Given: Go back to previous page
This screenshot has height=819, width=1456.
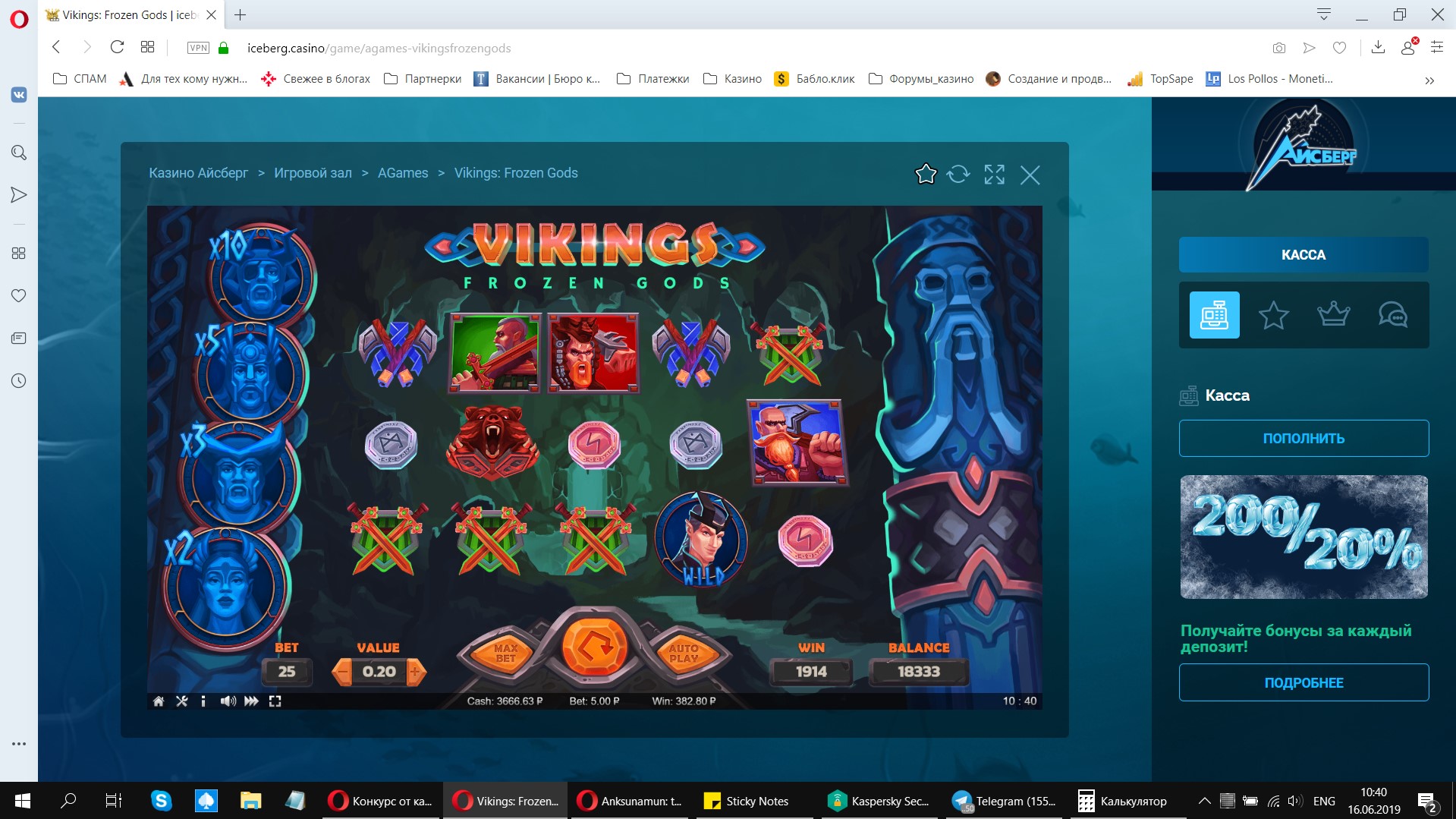Looking at the screenshot, I should pyautogui.click(x=56, y=47).
